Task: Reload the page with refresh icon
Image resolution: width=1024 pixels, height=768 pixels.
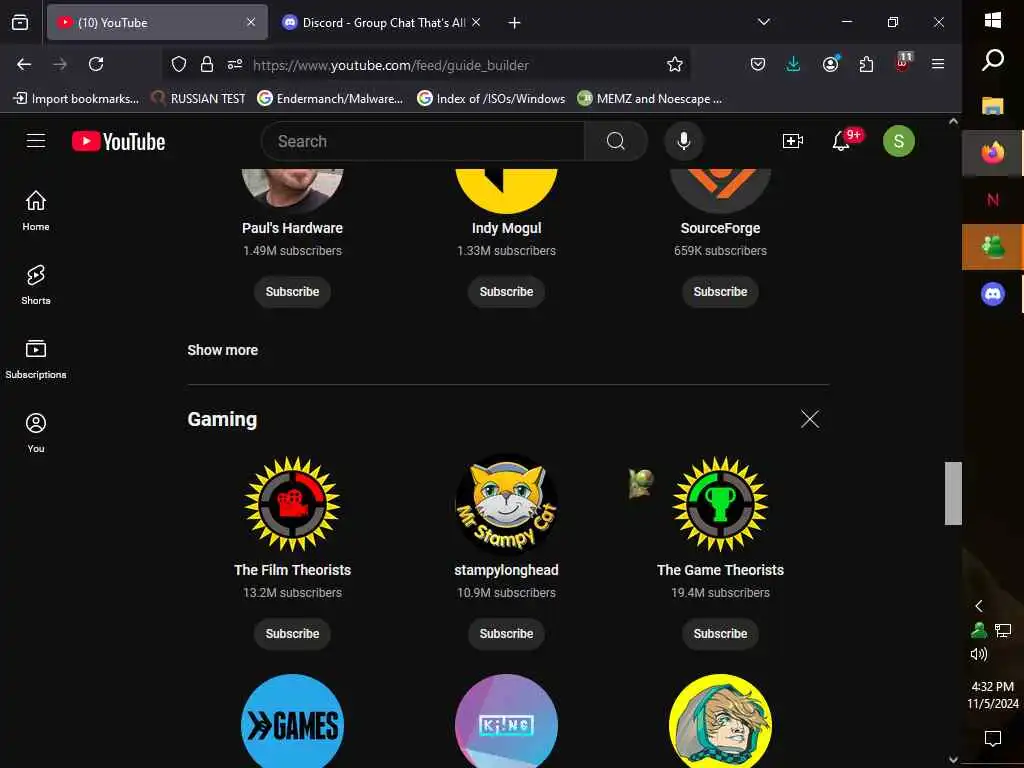Action: [x=96, y=64]
